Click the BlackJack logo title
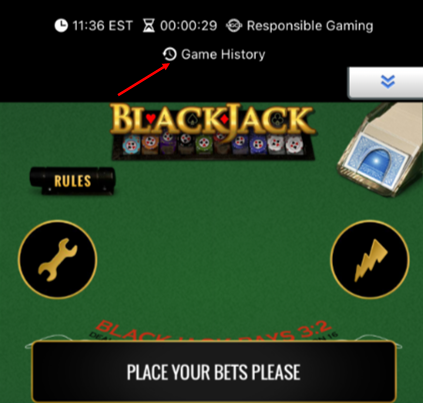423x403 pixels. (x=212, y=120)
